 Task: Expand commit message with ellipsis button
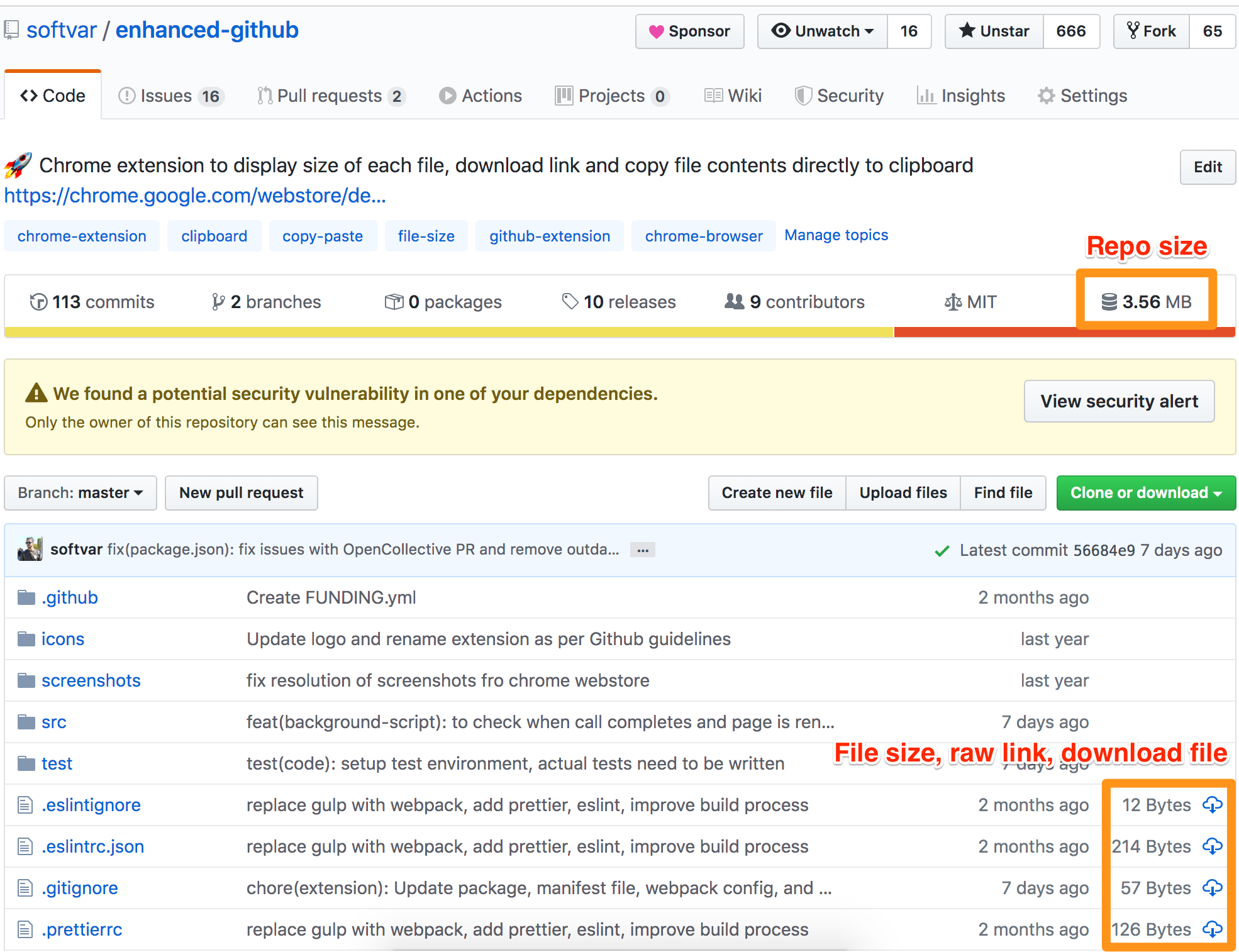point(642,550)
